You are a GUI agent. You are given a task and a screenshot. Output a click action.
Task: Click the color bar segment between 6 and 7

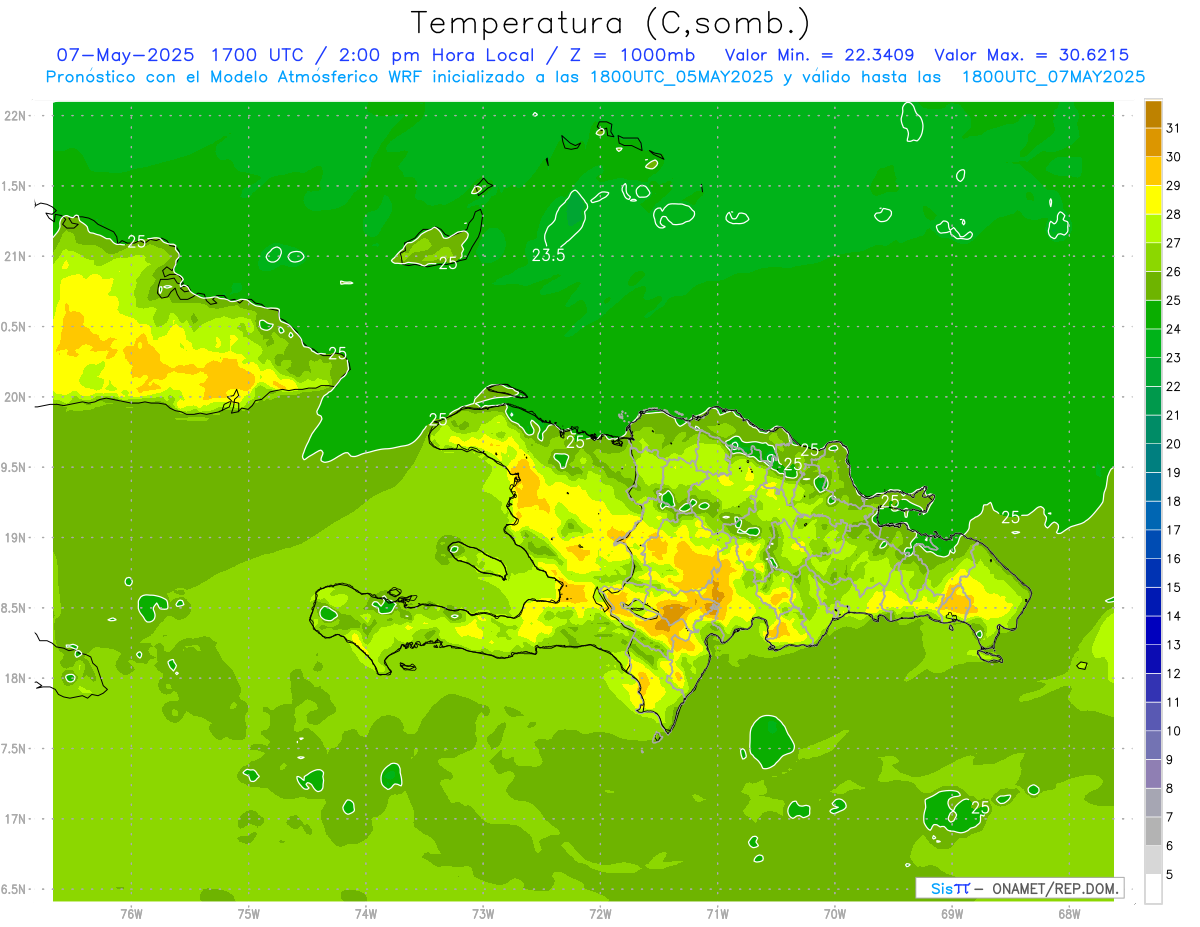click(1153, 832)
